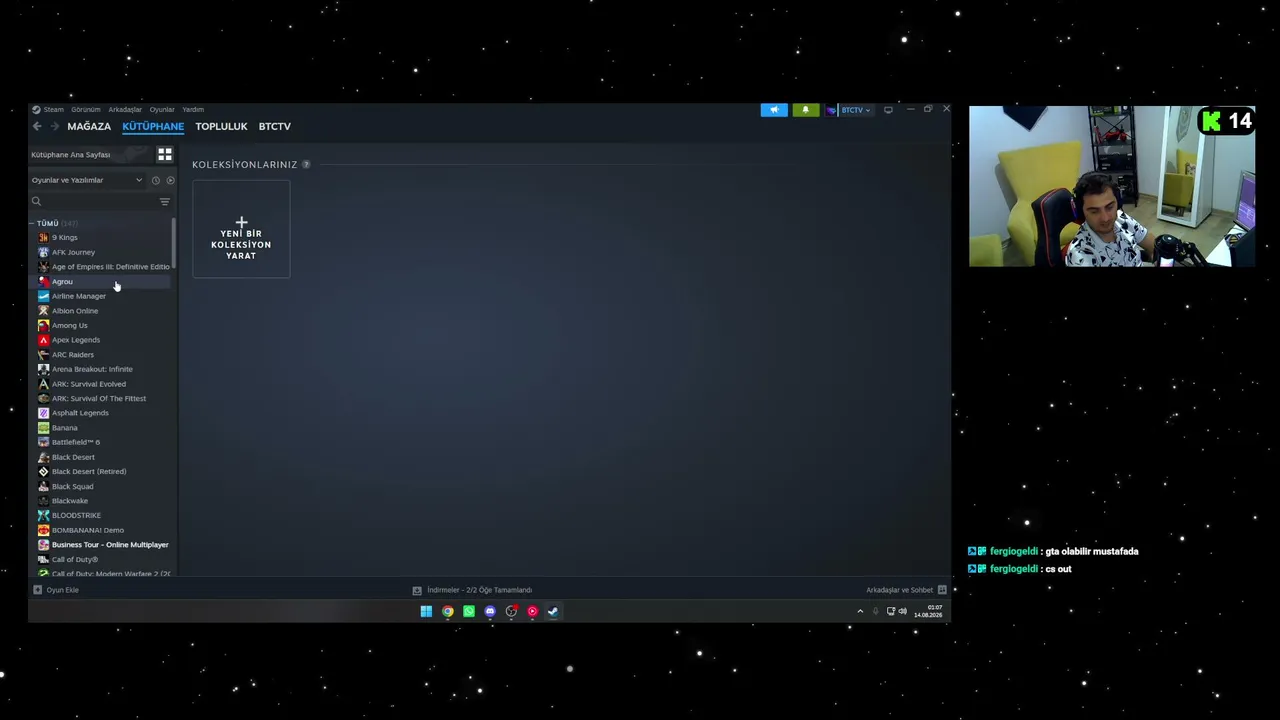Image resolution: width=1280 pixels, height=720 pixels.
Task: Switch to the MAĞAZA tab
Action: click(x=89, y=127)
